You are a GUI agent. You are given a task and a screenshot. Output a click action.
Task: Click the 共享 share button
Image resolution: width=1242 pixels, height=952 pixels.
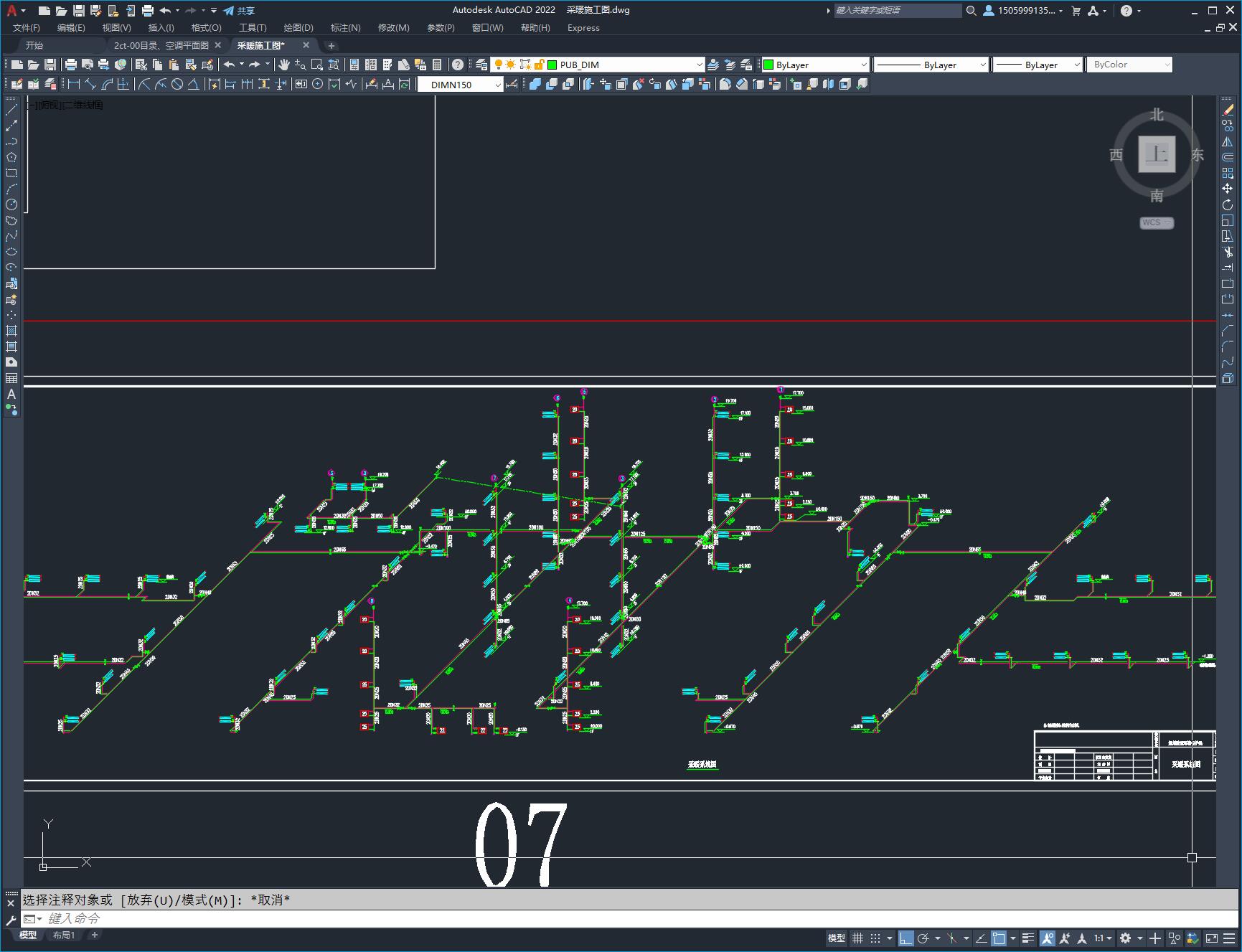click(x=239, y=10)
